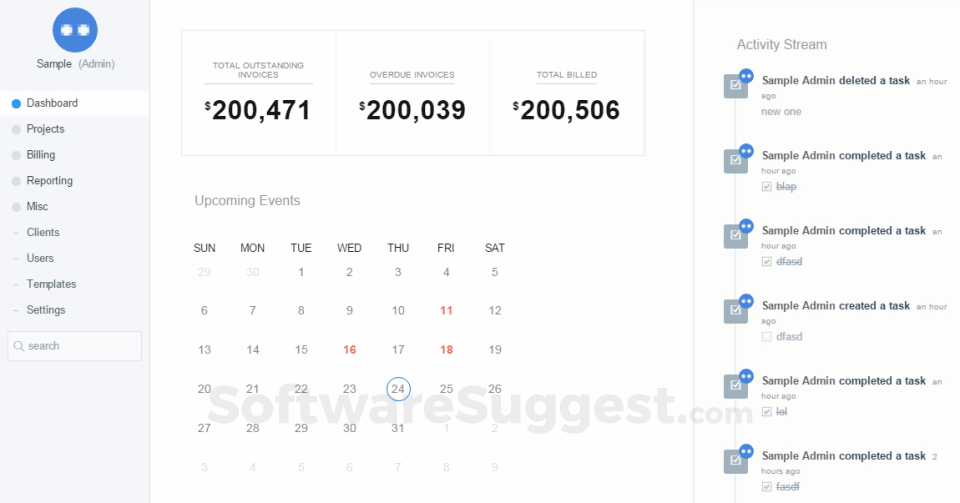The height and width of the screenshot is (503, 960).
Task: Uncheck the 'lol' task checkbox
Action: (x=767, y=412)
